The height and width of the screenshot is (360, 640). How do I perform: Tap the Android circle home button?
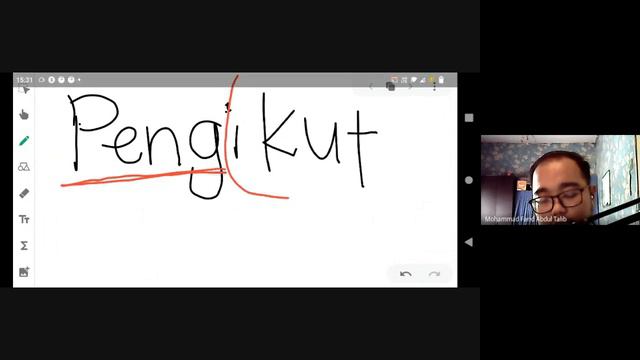pos(469,180)
